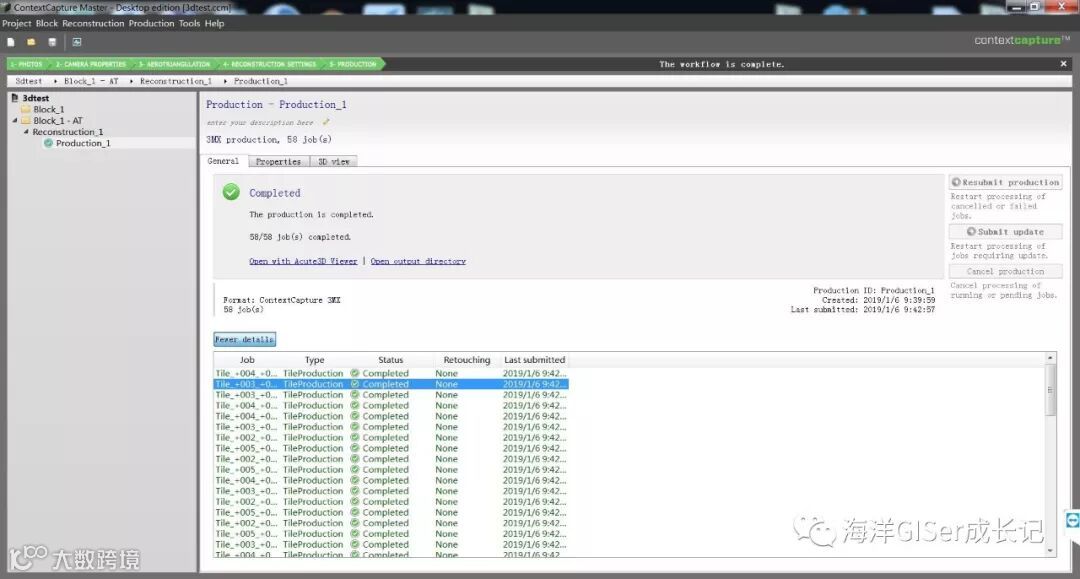The height and width of the screenshot is (579, 1080).
Task: Go to workflow step 1 - Photos
Action: click(26, 64)
